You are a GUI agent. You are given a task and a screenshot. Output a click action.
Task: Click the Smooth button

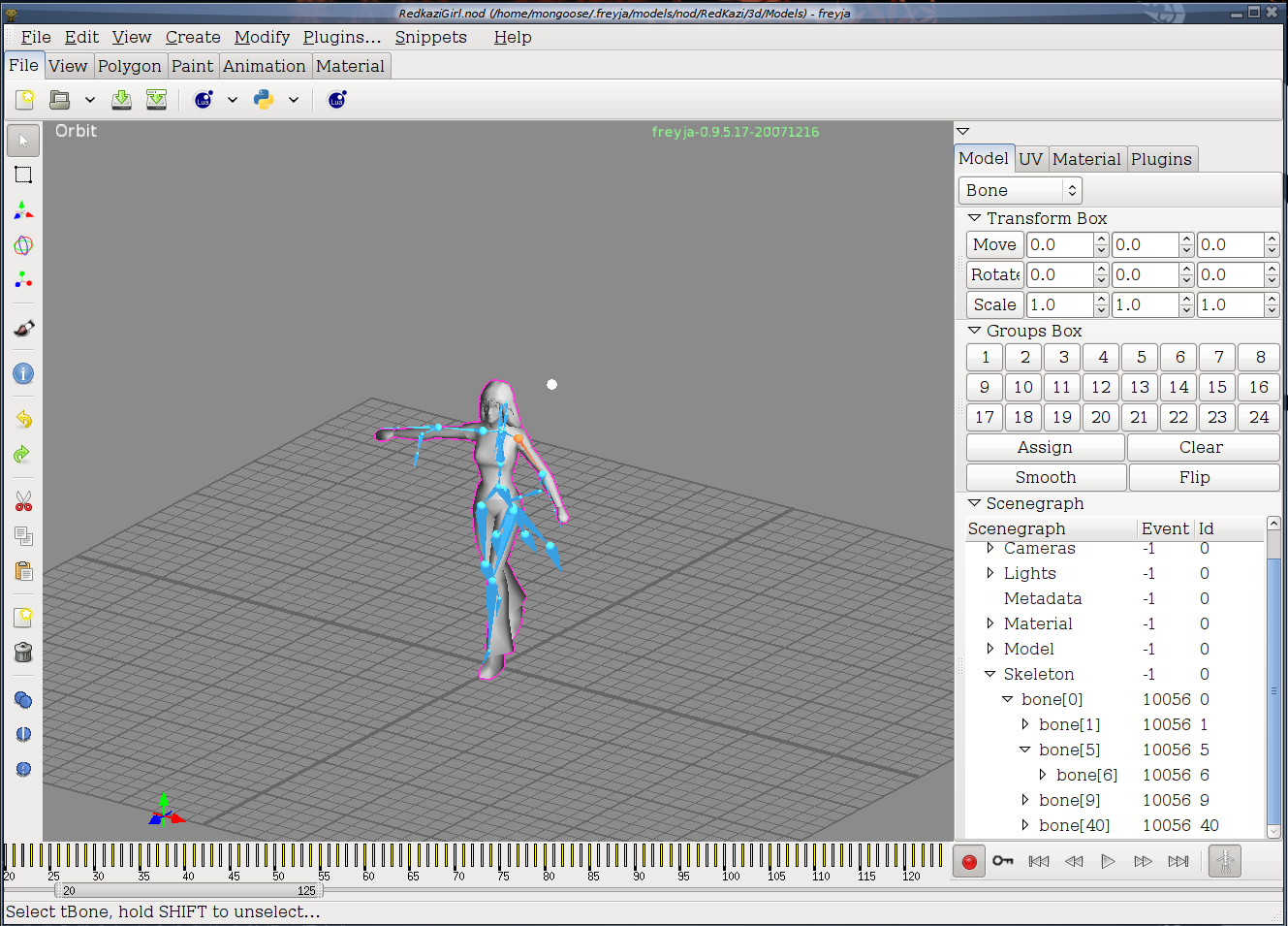coord(1046,477)
